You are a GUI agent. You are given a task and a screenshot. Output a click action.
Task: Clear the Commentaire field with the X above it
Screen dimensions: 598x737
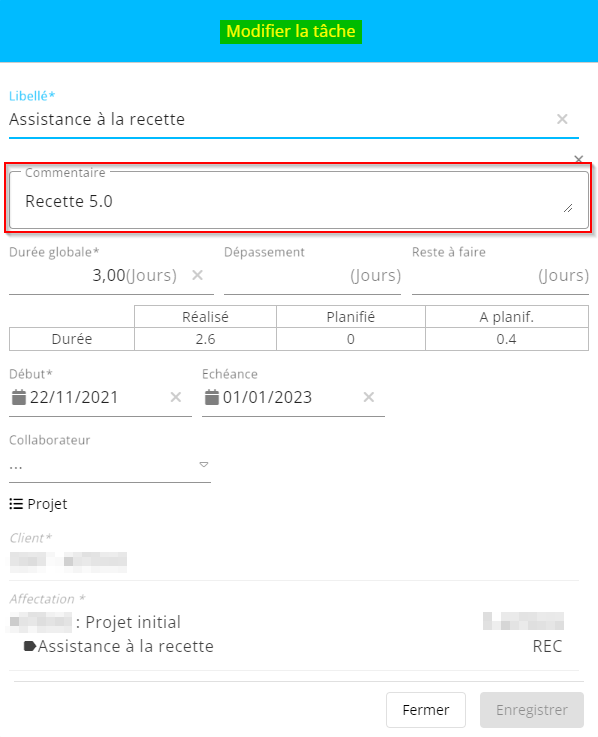coord(578,159)
